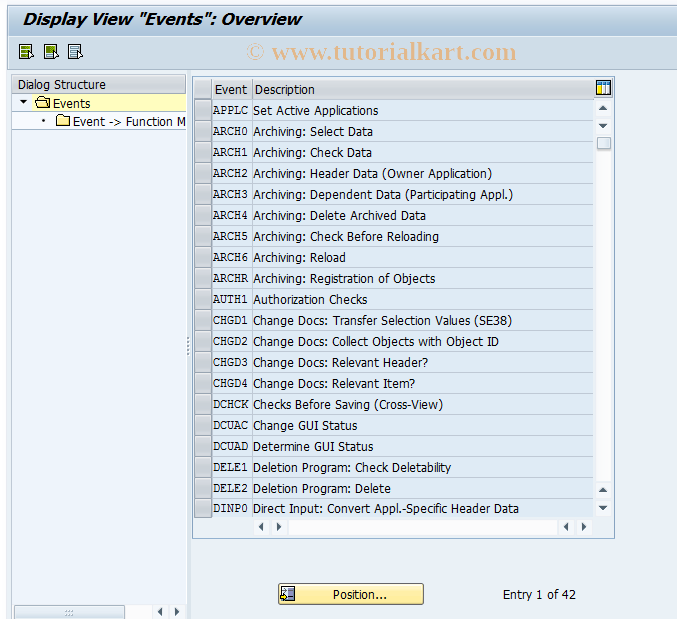677x619 pixels.
Task: Click the DCHCK event cell
Action: click(x=231, y=404)
